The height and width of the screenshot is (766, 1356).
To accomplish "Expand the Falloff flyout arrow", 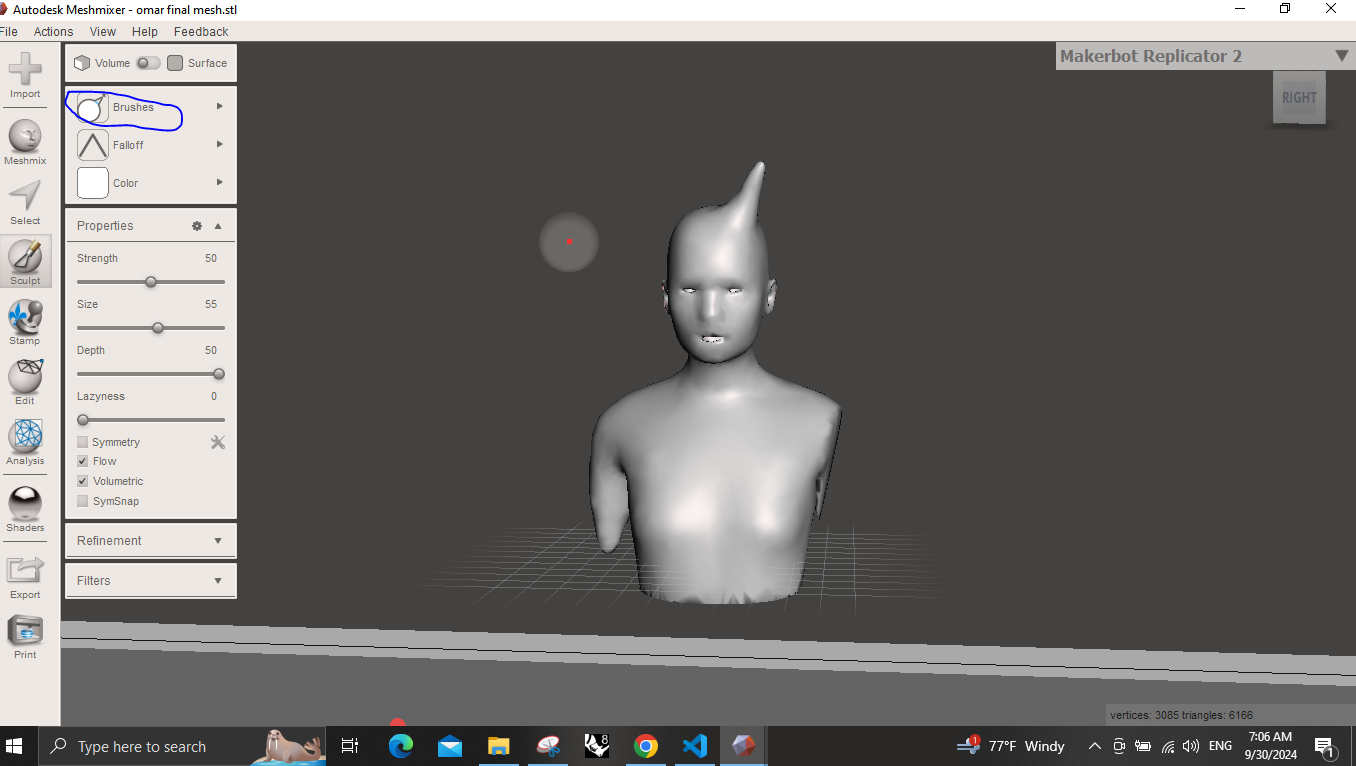I will [220, 144].
